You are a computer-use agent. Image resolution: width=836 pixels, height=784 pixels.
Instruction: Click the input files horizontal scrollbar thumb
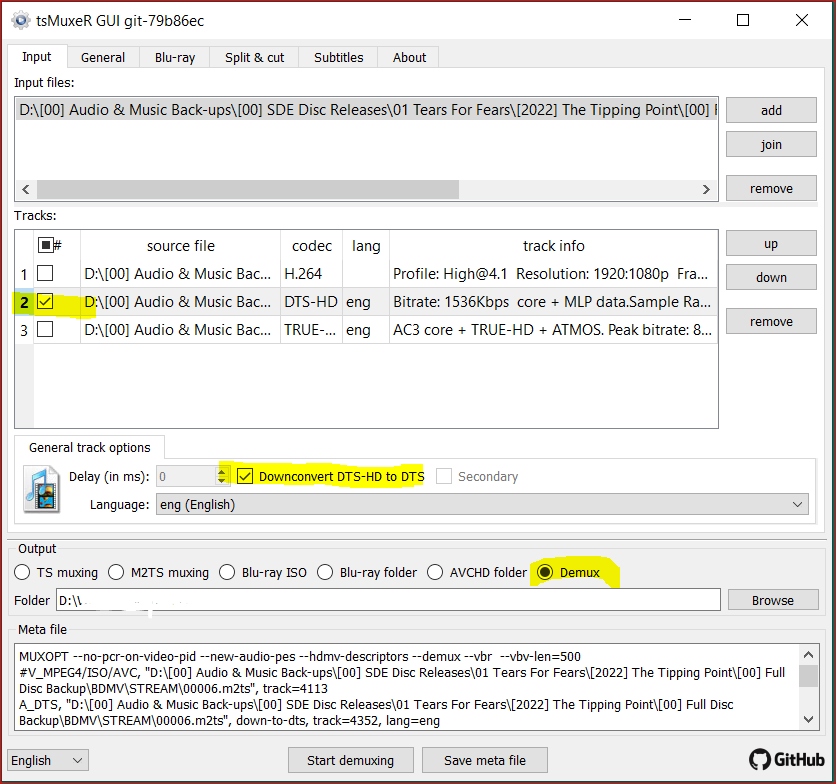248,189
